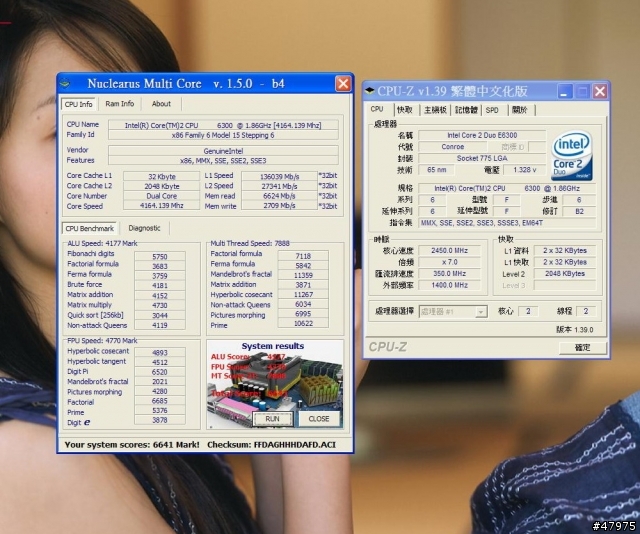The width and height of the screenshot is (640, 534).
Task: Click the L2 Speed value 27341 Mb/s
Action: coord(279,186)
